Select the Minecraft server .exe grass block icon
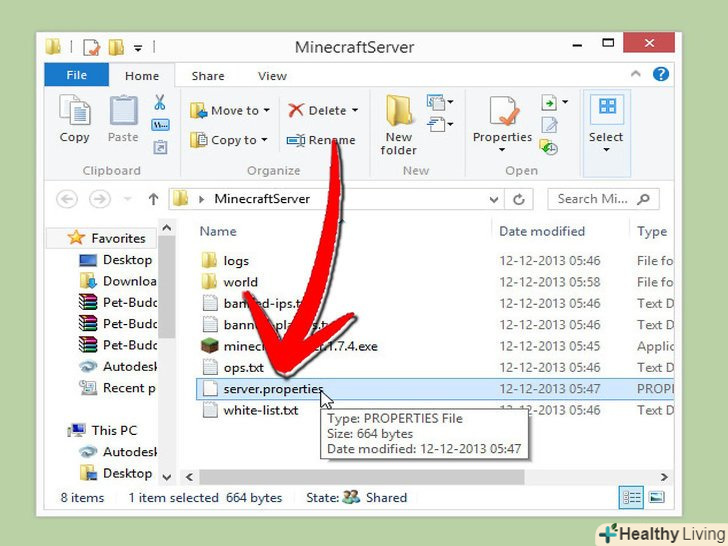Screen dimensions: 728x546 coord(210,346)
